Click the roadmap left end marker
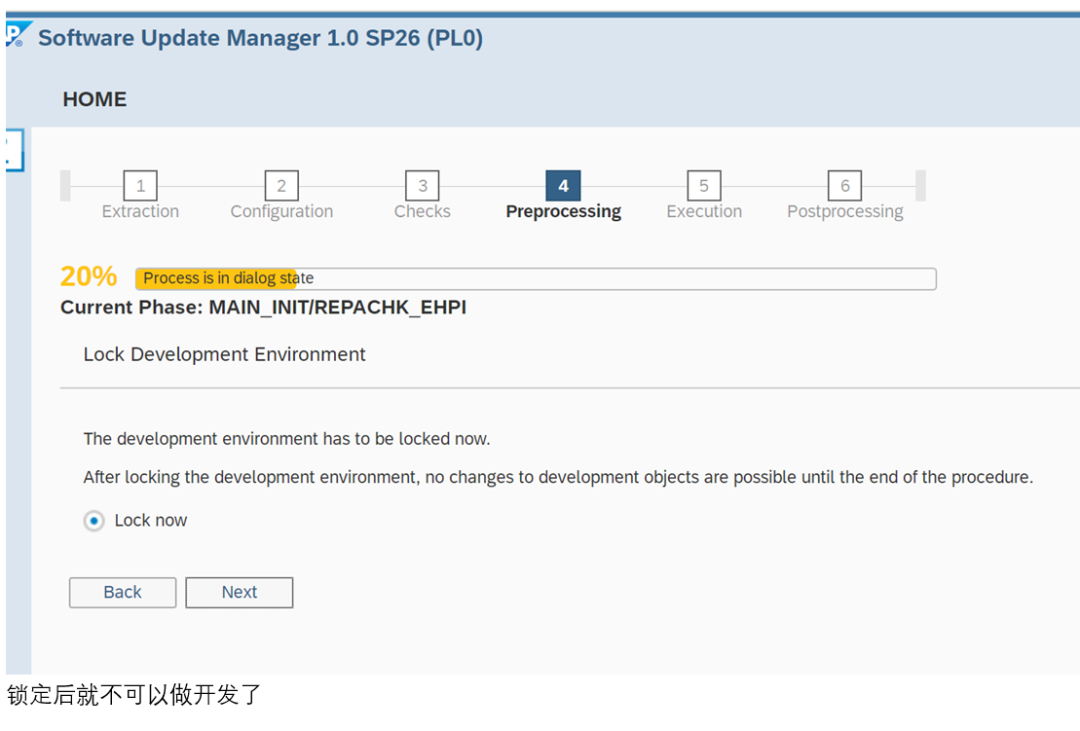The height and width of the screenshot is (731, 1080). 65,186
